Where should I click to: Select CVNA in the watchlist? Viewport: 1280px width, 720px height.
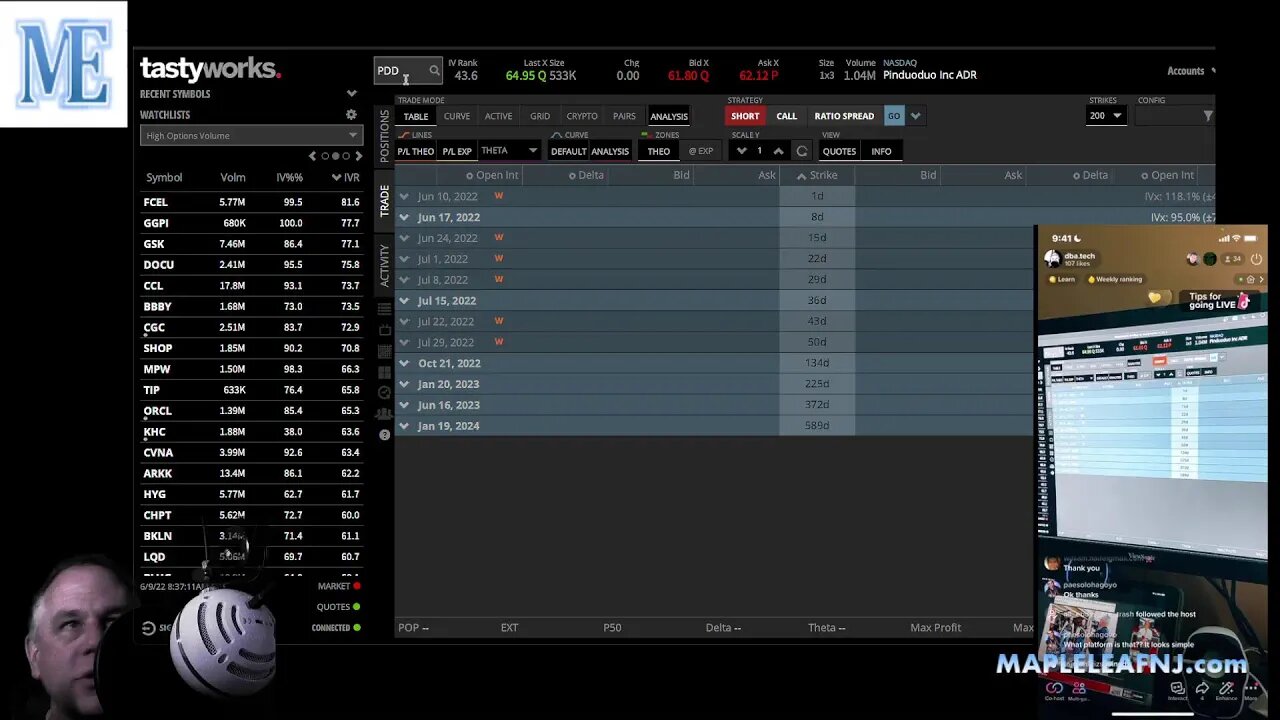(x=251, y=452)
